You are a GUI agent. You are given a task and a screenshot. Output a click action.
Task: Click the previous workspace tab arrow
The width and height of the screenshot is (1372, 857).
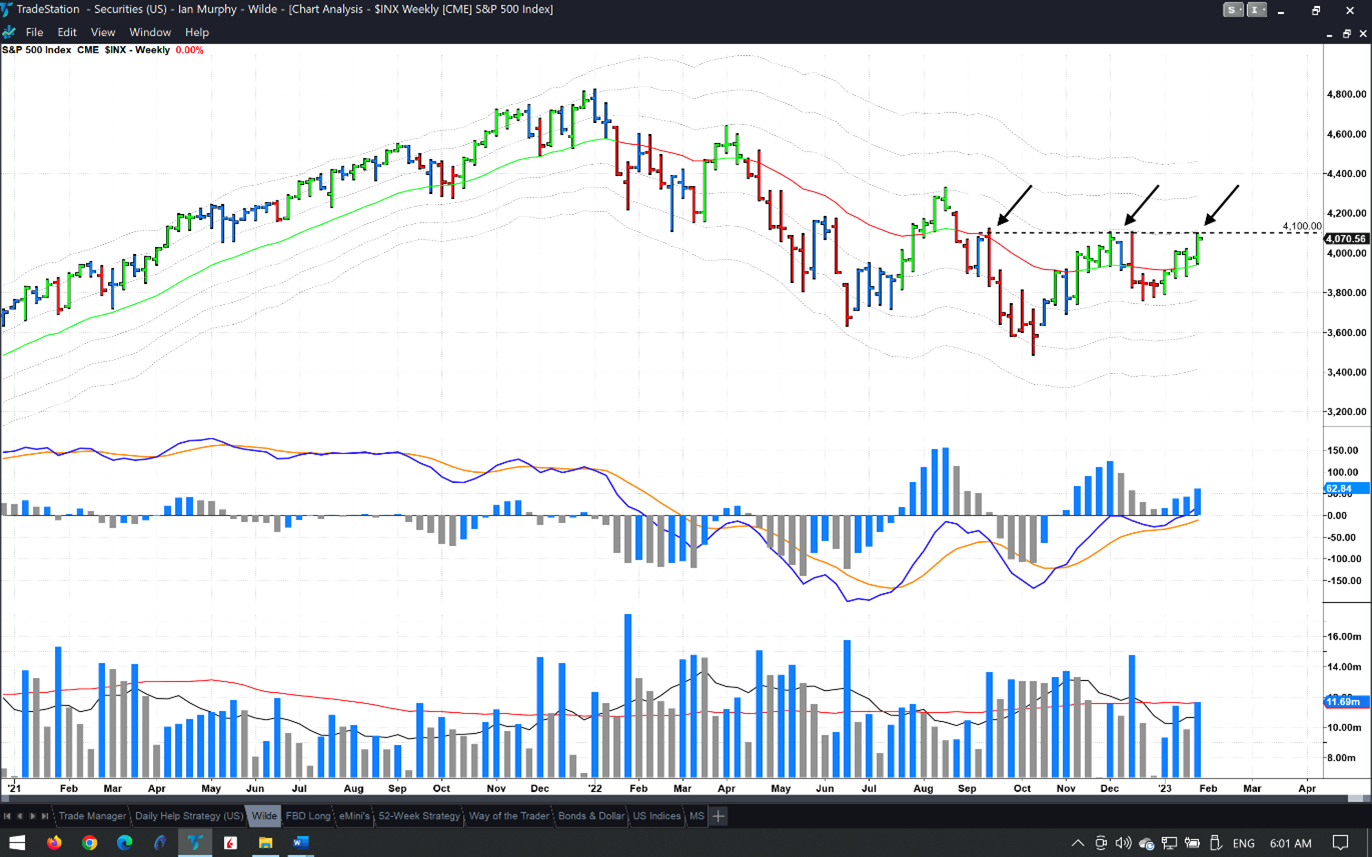pyautogui.click(x=19, y=816)
